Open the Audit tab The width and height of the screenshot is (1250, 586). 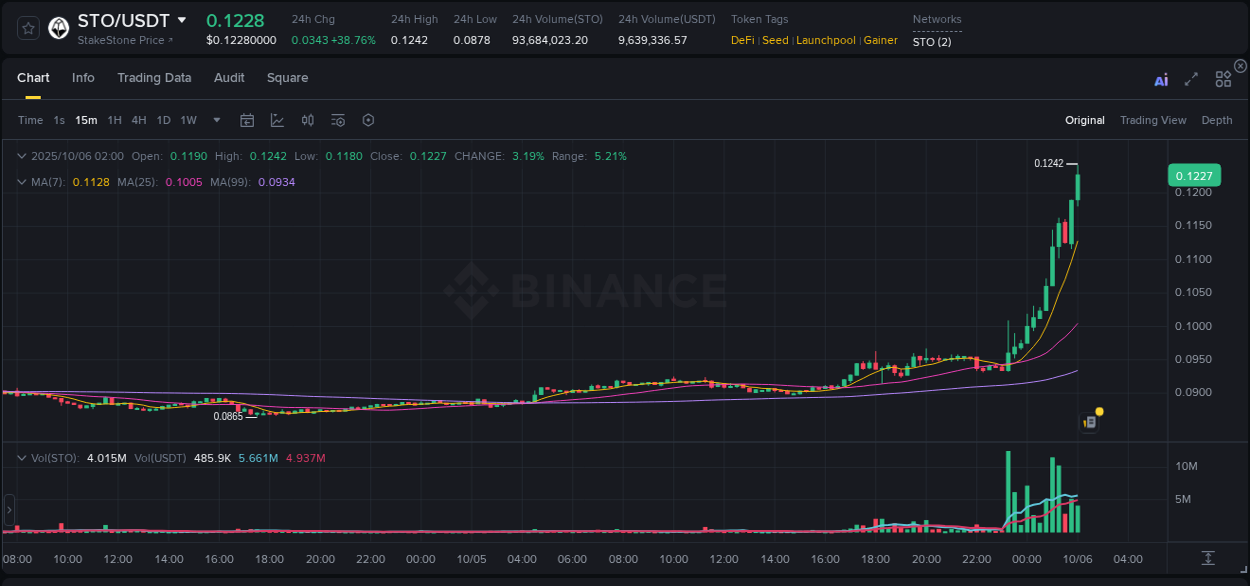(229, 77)
